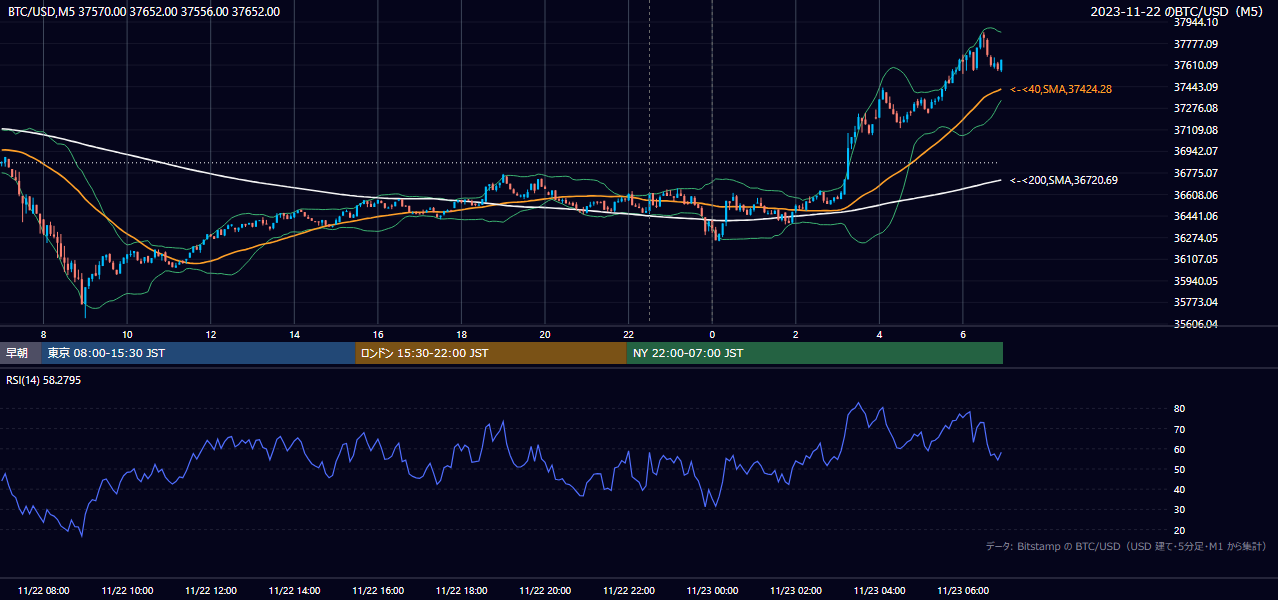Viewport: 1278px width, 600px height.
Task: Click the white 200 SMA 36720.69 label
Action: coord(1064,180)
